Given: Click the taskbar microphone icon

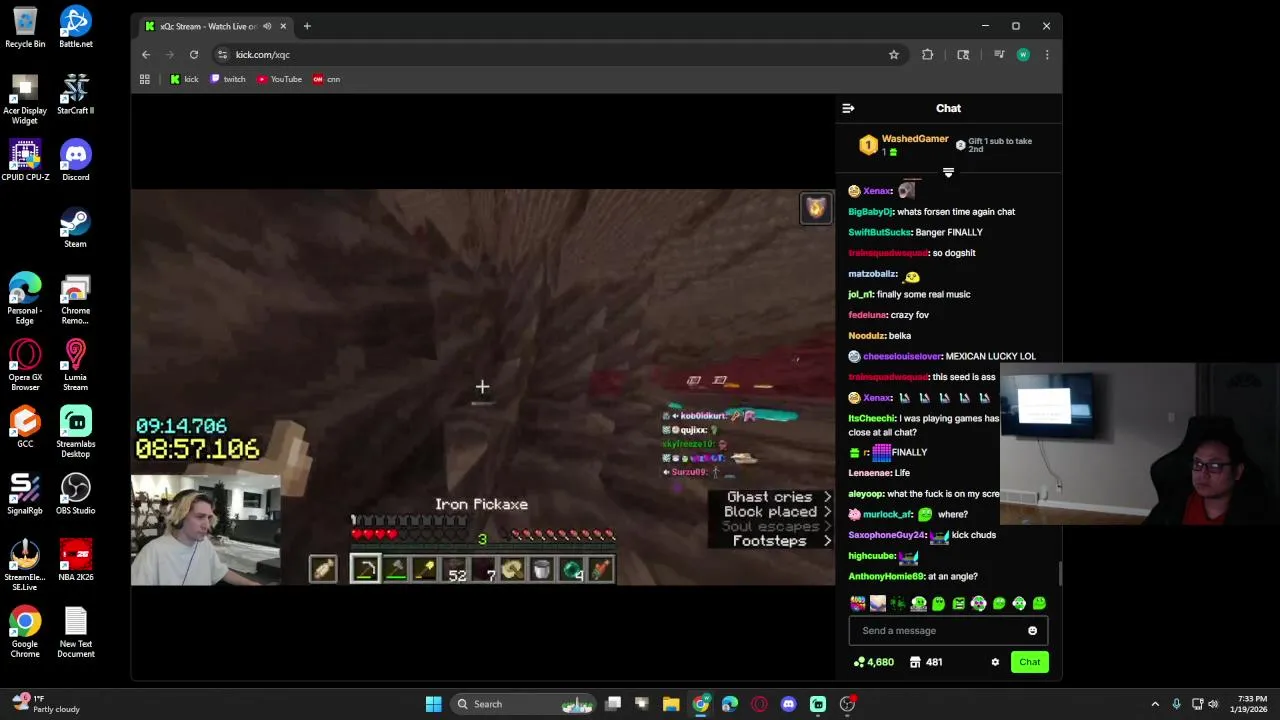Looking at the screenshot, I should point(1176,704).
